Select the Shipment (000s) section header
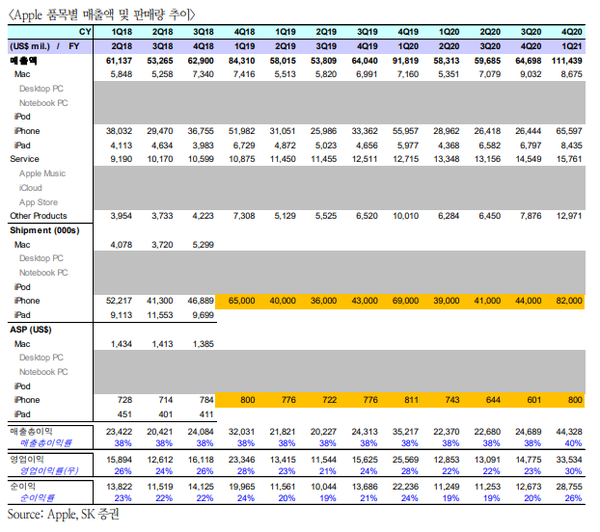The width and height of the screenshot is (600, 532). [x=44, y=230]
